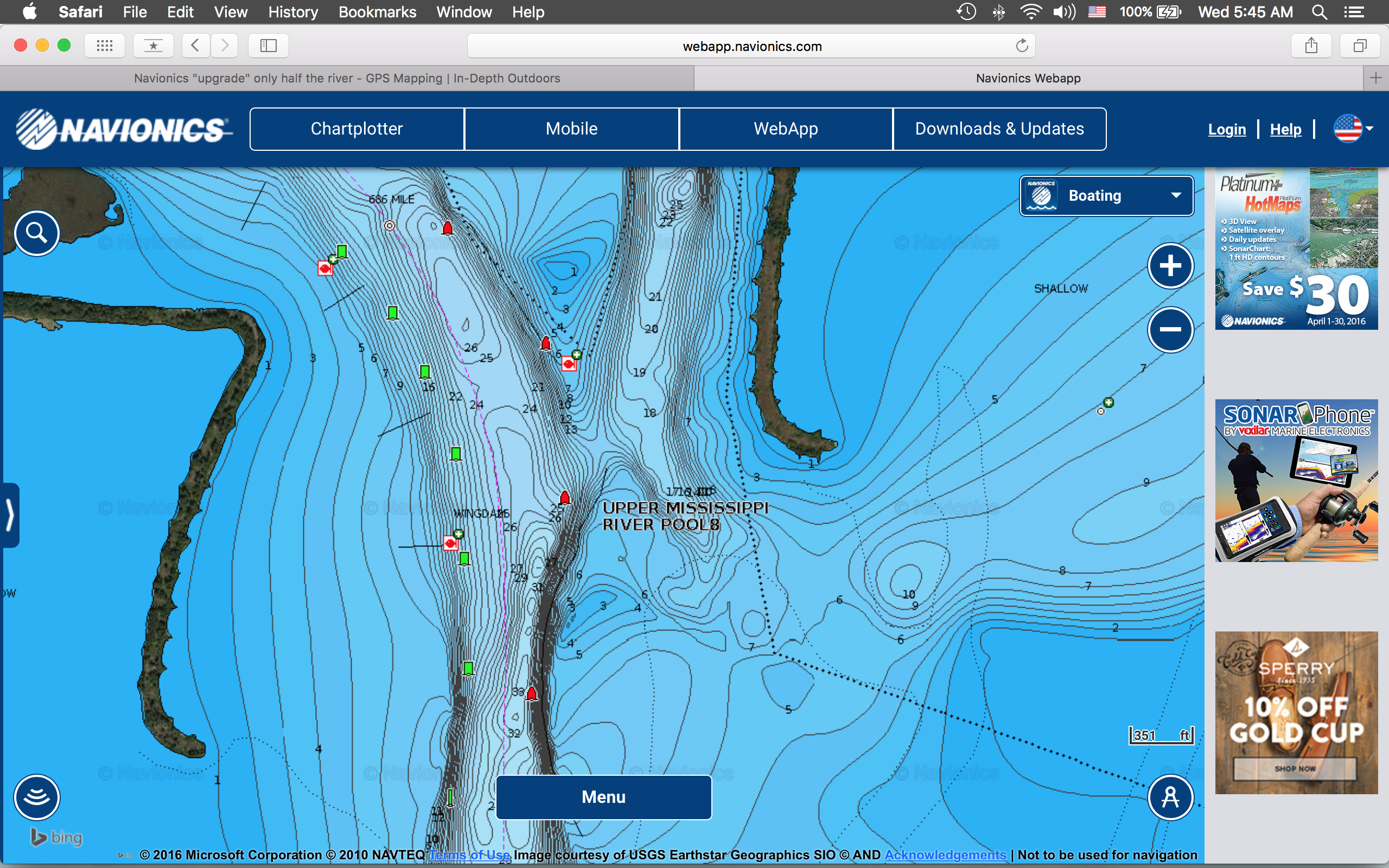The height and width of the screenshot is (868, 1389).
Task: Open the Bookmarks menu
Action: 377,12
